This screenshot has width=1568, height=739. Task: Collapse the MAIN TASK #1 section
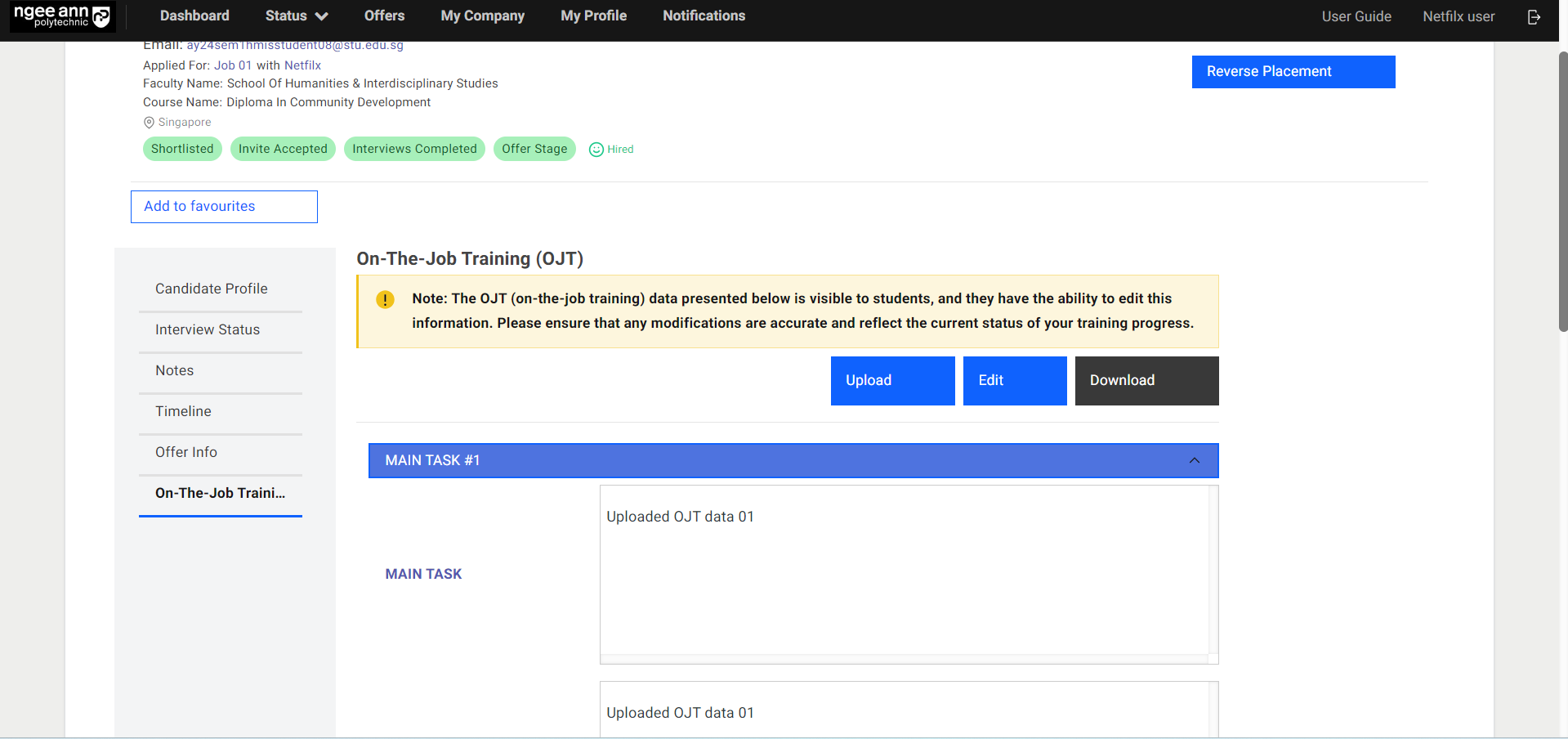point(1194,461)
